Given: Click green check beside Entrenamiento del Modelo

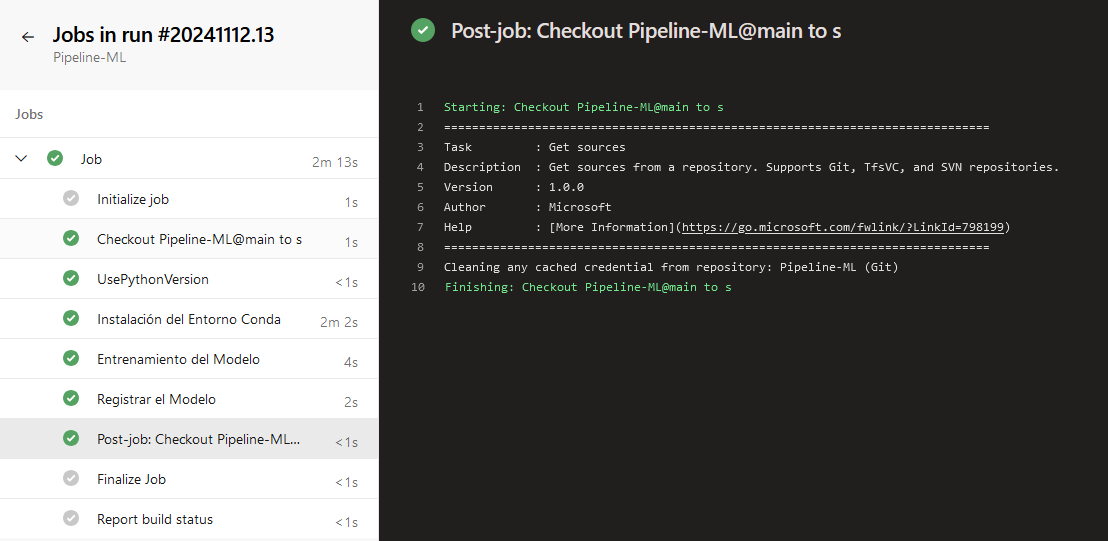Looking at the screenshot, I should point(71,359).
